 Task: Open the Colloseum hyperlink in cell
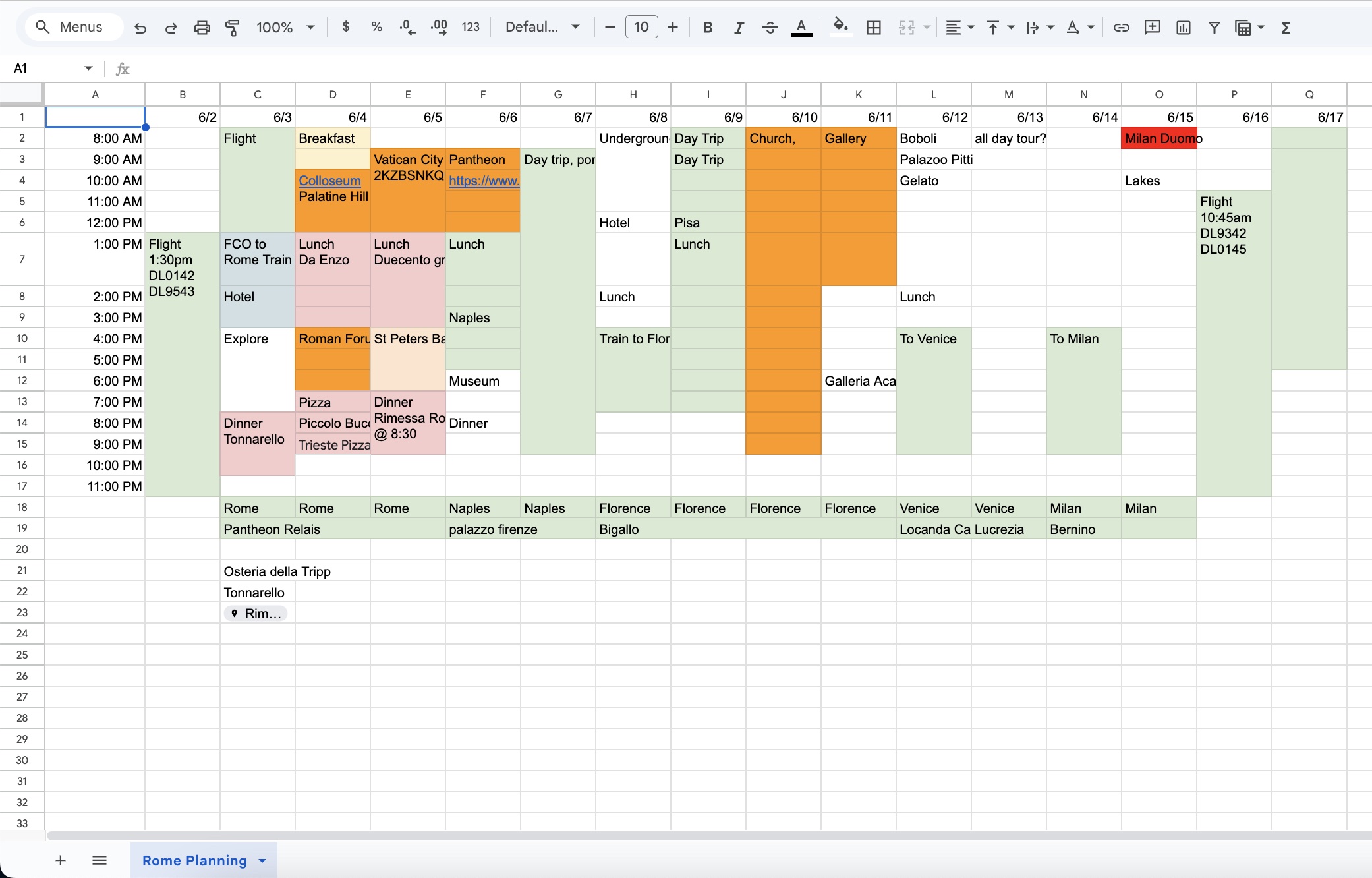pyautogui.click(x=329, y=181)
